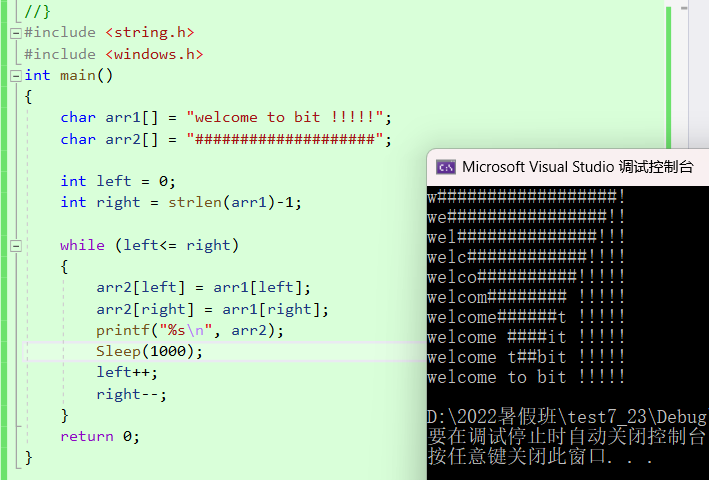Click the split-view handle above the scrollbar
709x480 pixels.
tap(684, 8)
